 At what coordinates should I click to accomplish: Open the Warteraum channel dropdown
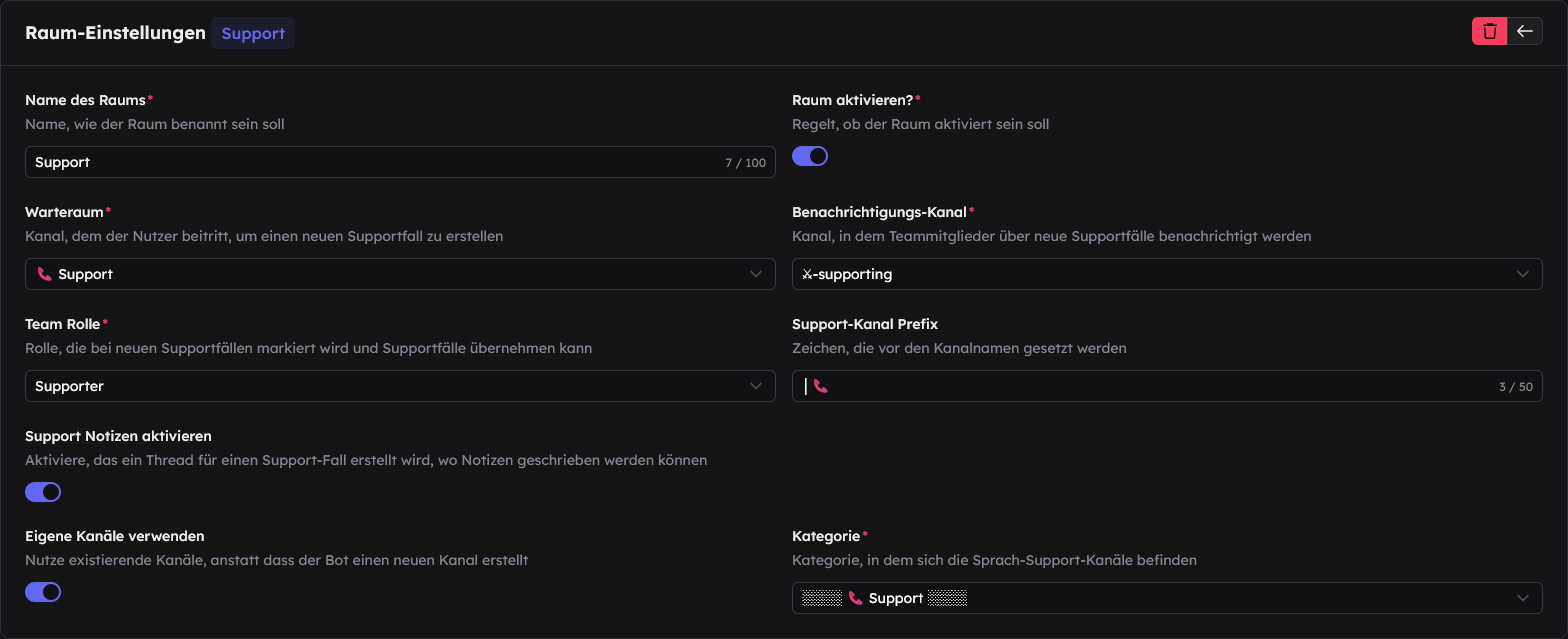(400, 274)
